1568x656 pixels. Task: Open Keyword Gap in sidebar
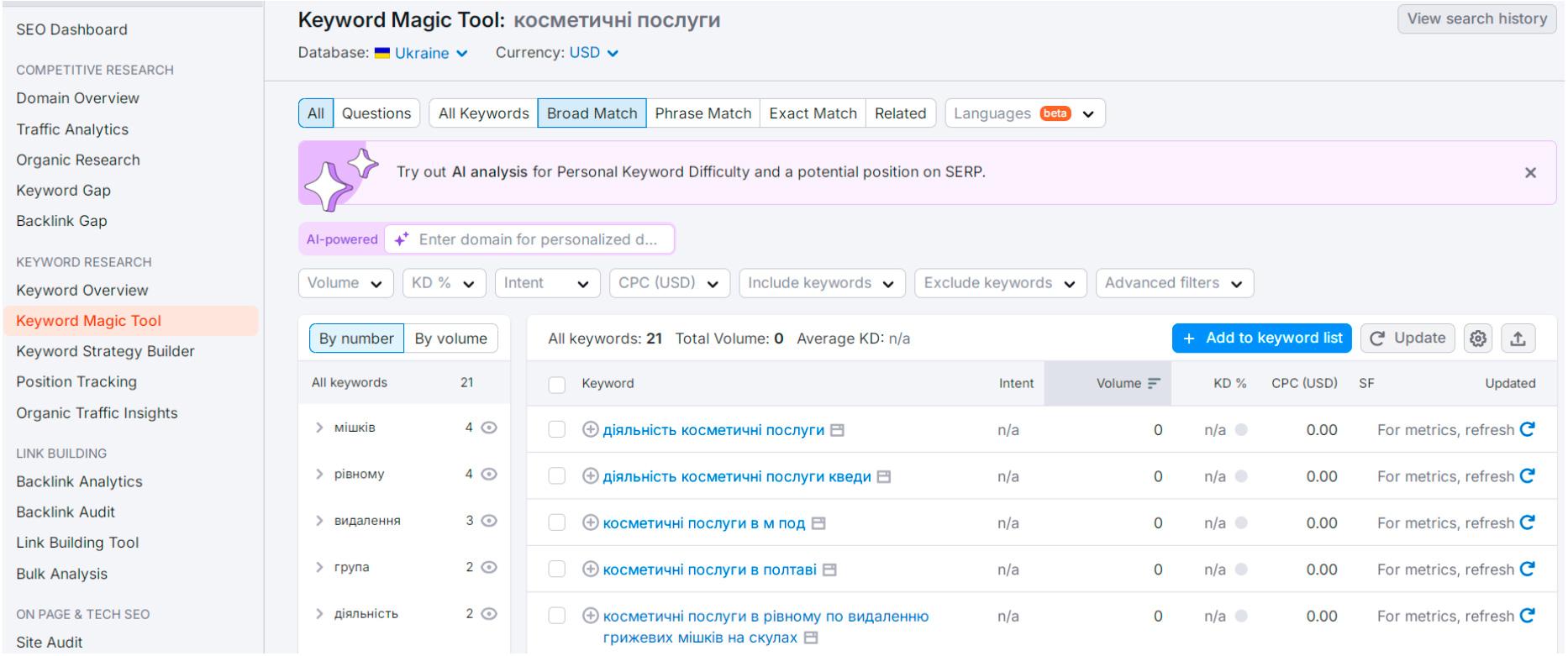pos(63,191)
